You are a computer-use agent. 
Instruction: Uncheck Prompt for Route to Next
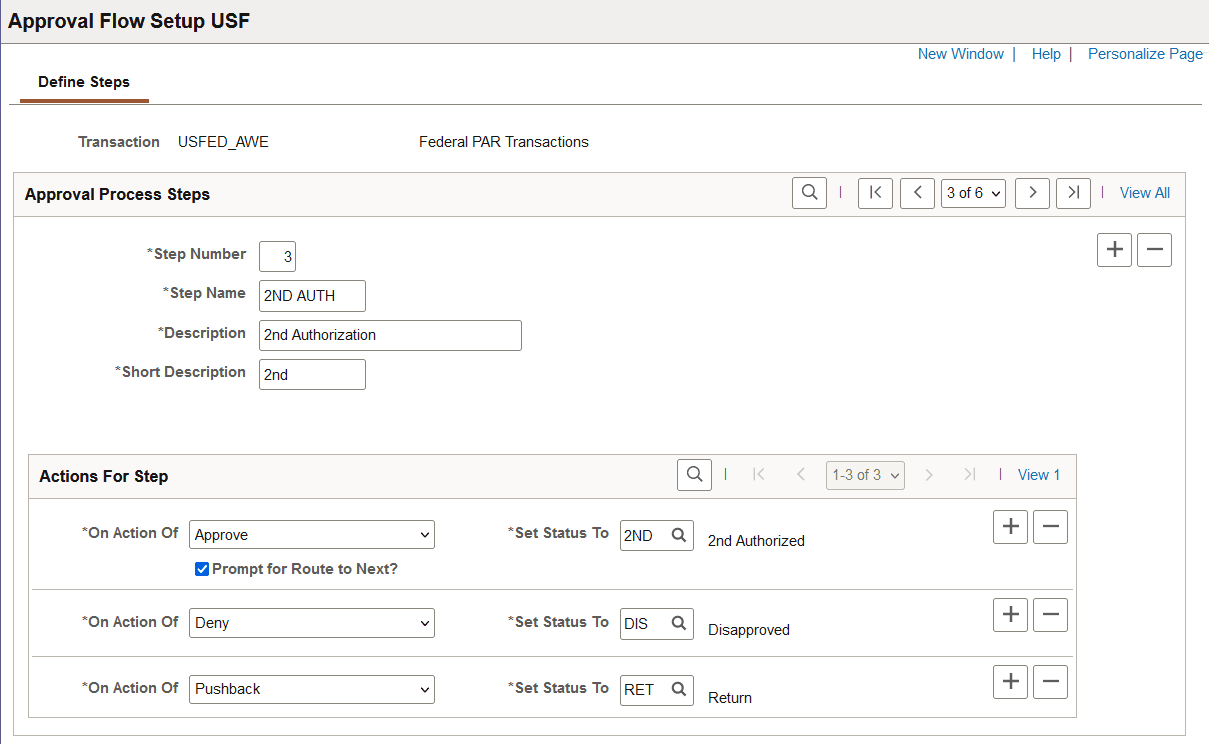202,568
